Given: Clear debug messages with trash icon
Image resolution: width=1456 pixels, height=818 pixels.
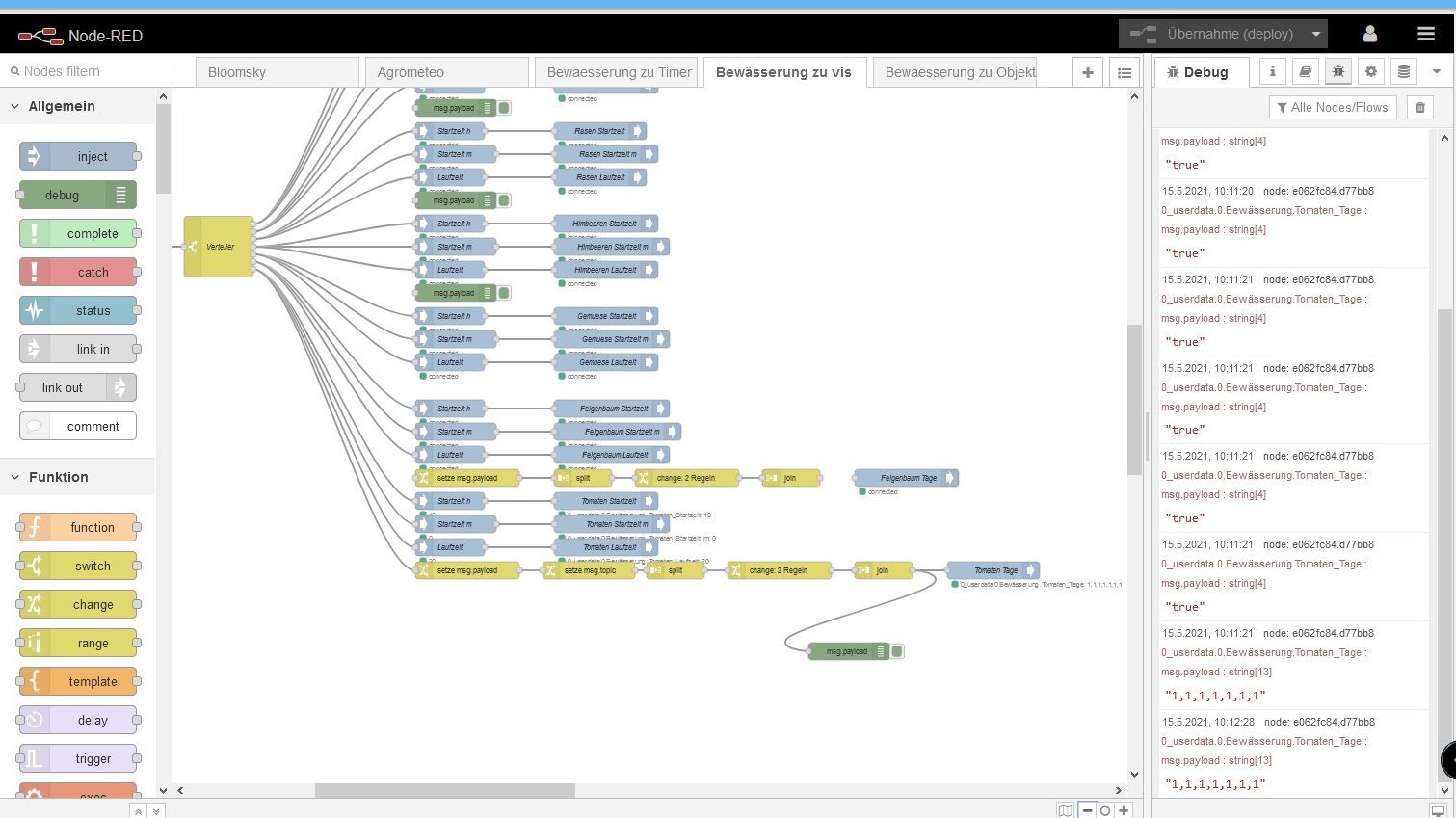Looking at the screenshot, I should tap(1419, 107).
